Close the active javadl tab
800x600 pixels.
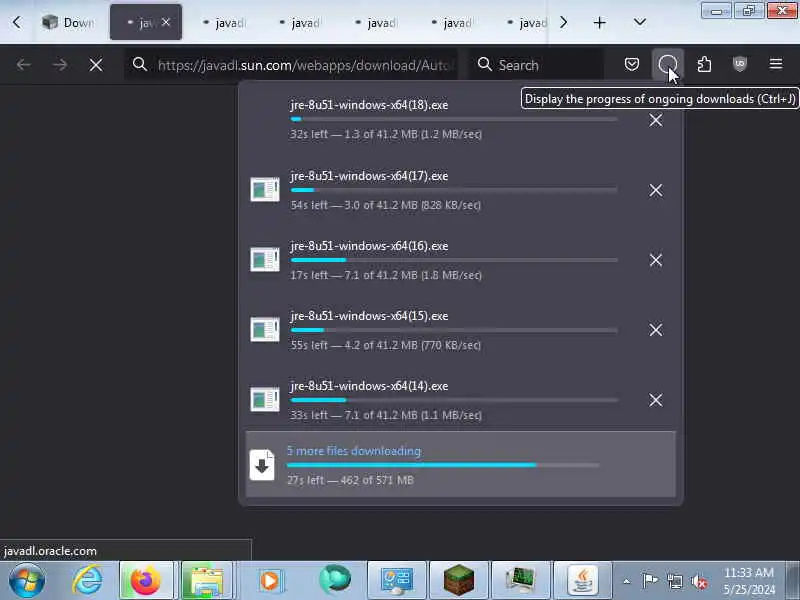[x=166, y=22]
